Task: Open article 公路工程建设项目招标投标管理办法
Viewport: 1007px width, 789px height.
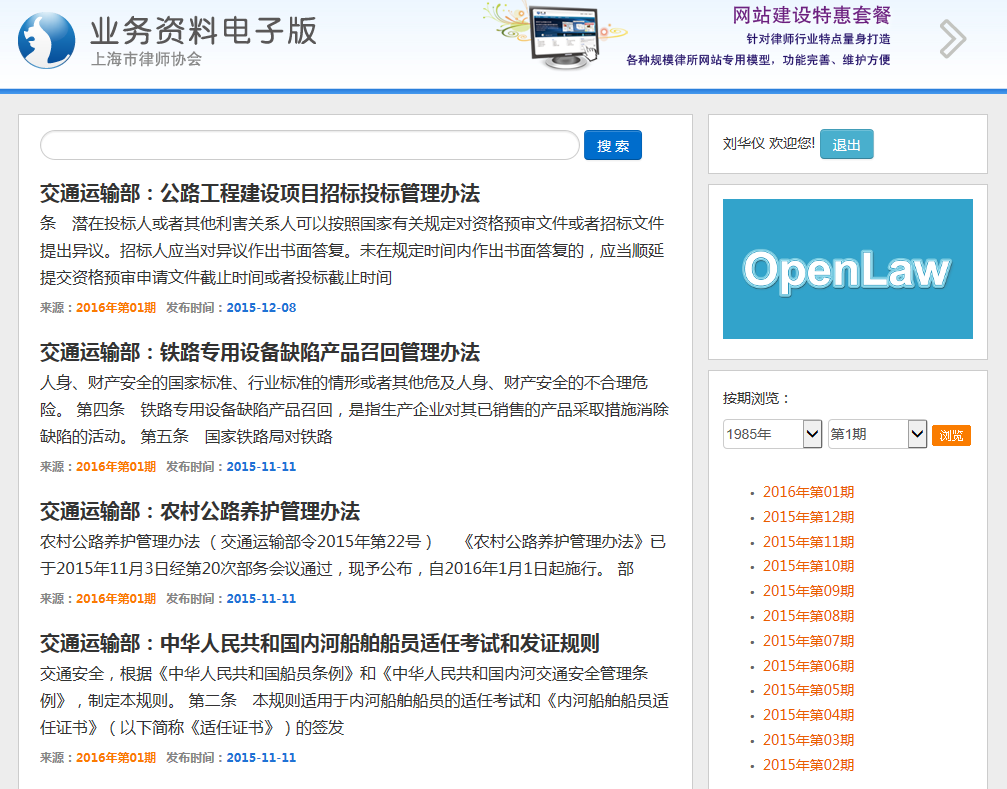Action: pyautogui.click(x=260, y=193)
